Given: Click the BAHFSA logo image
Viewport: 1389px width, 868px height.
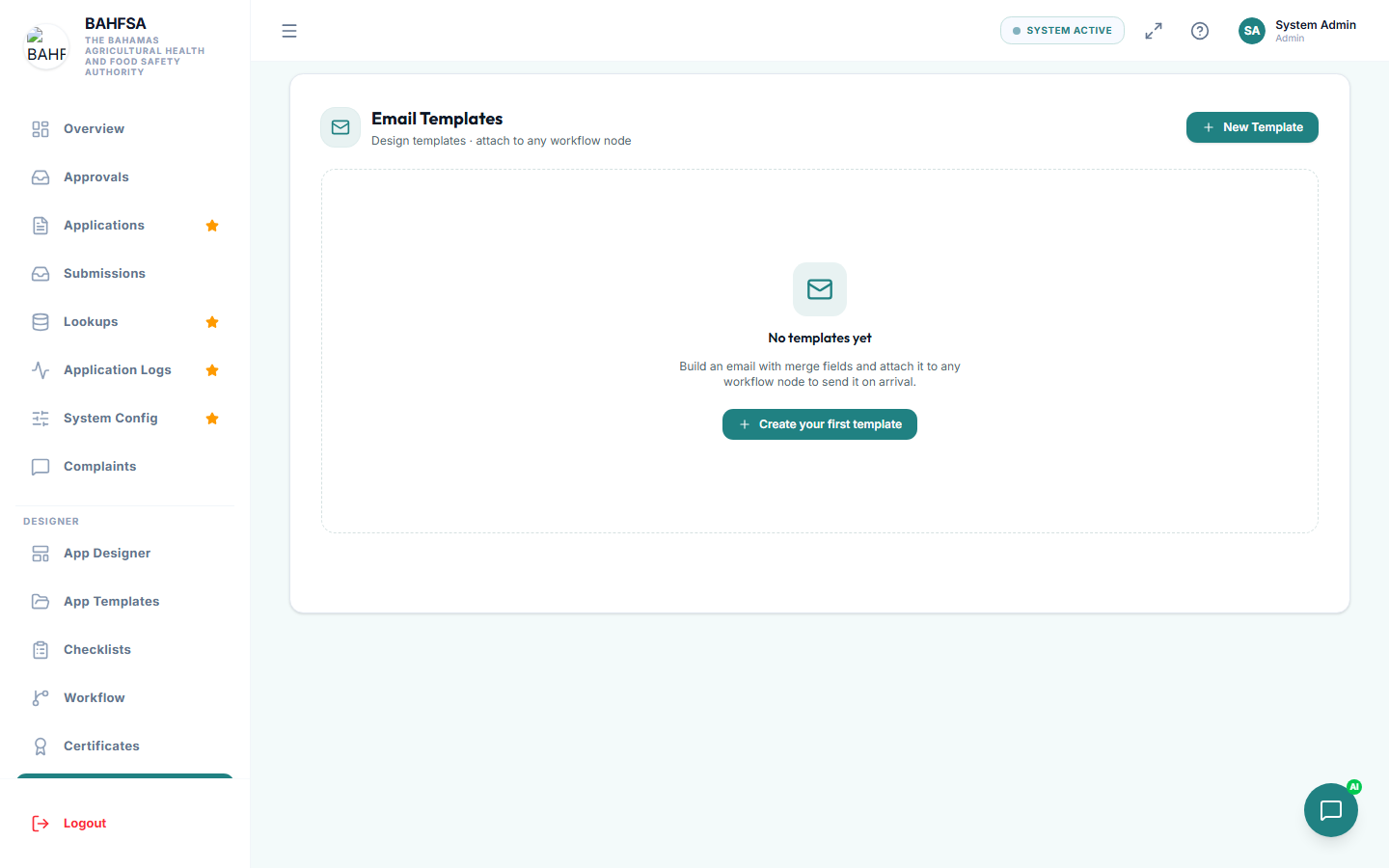Looking at the screenshot, I should pos(46,46).
